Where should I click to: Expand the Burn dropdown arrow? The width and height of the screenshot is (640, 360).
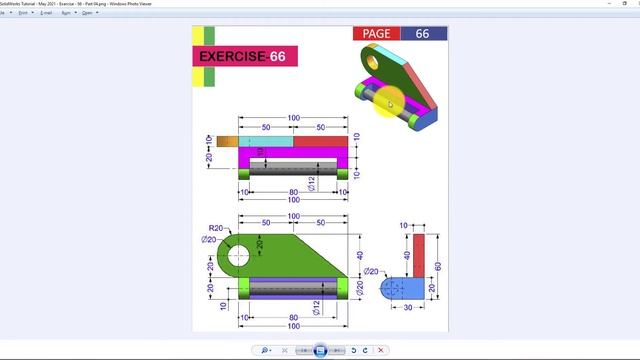coord(76,13)
